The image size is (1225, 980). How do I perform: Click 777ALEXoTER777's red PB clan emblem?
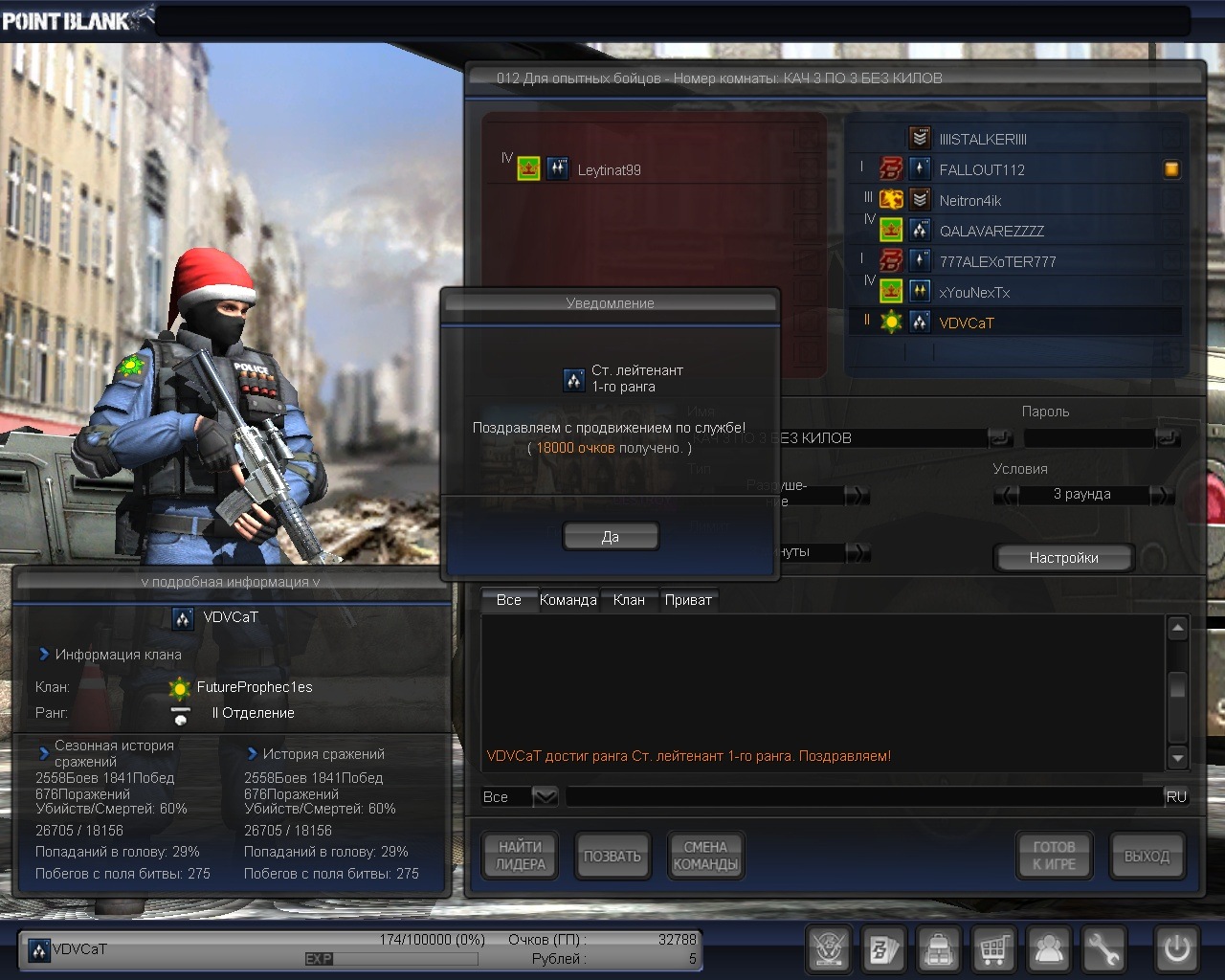click(891, 261)
